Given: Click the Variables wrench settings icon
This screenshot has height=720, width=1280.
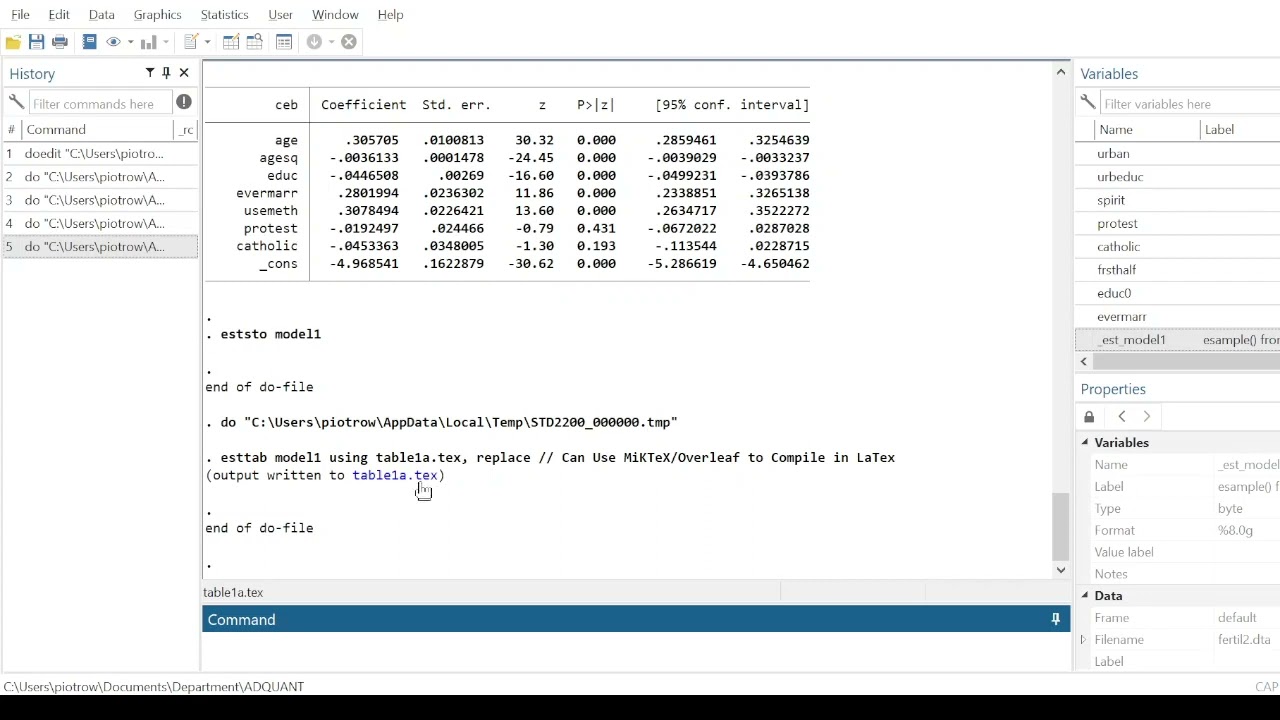Looking at the screenshot, I should point(1088,103).
